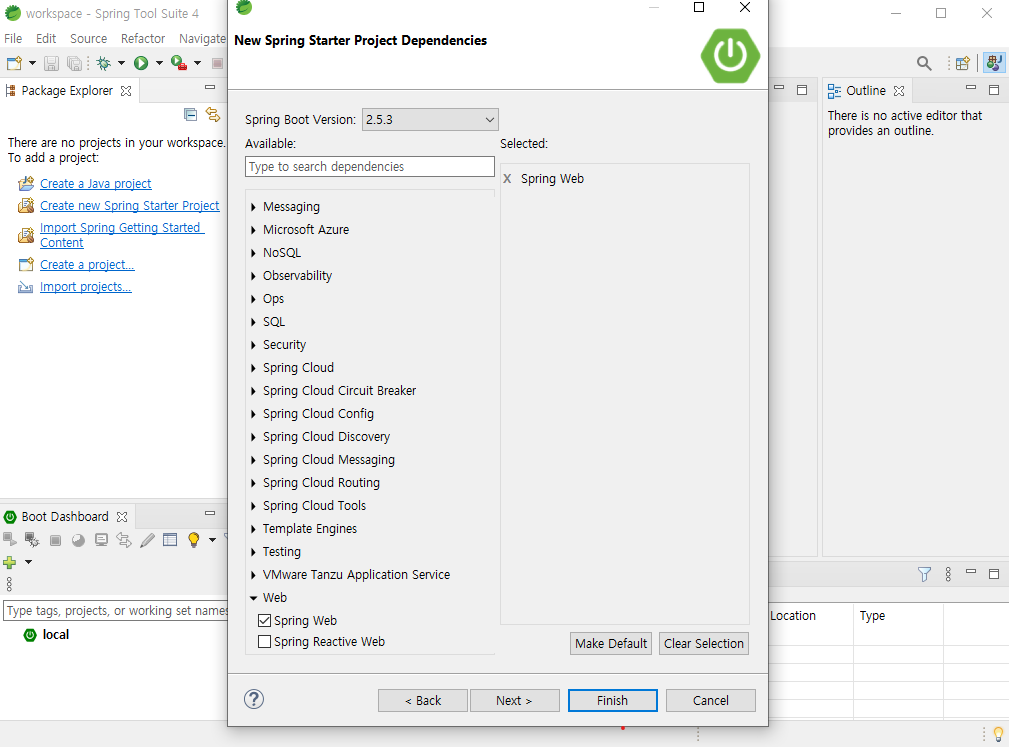The width and height of the screenshot is (1009, 747).
Task: Remove Spring Web using the X in Selected list
Action: (x=507, y=179)
